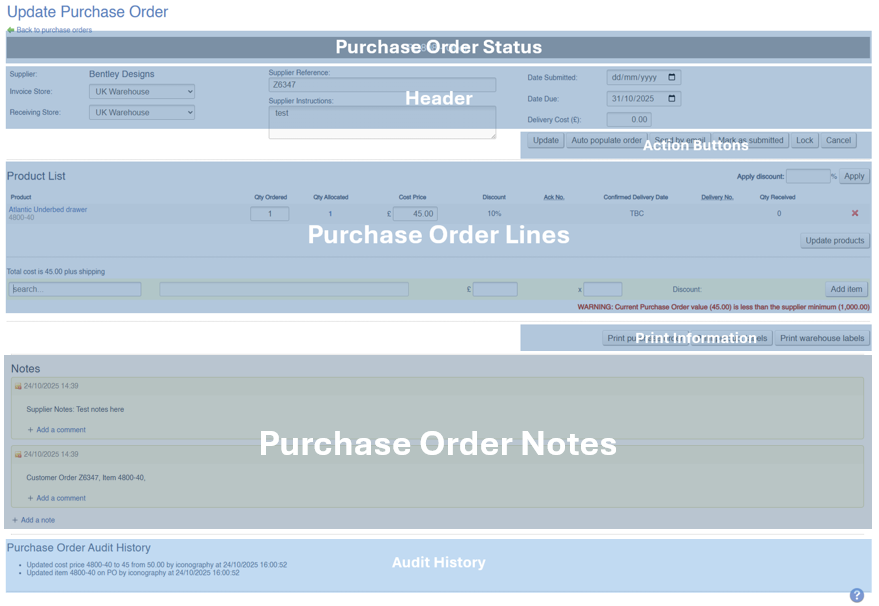The height and width of the screenshot is (606, 879).
Task: Open the Date Due calendar picker icon
Action: point(672,99)
